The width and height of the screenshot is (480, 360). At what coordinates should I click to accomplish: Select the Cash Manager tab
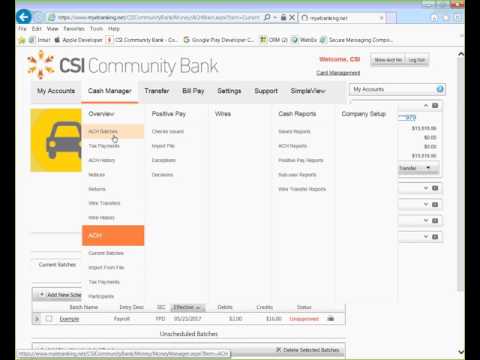pyautogui.click(x=110, y=91)
